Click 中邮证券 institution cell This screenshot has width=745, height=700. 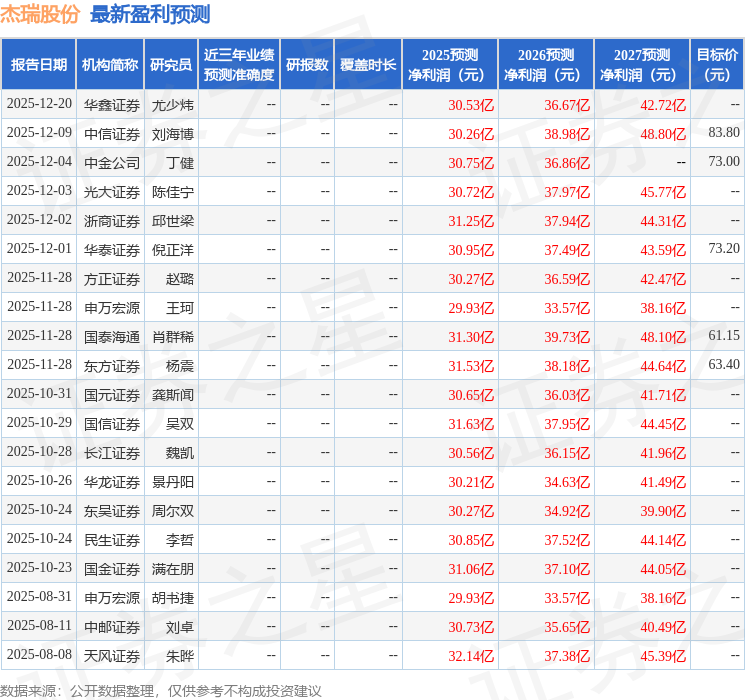point(112,627)
